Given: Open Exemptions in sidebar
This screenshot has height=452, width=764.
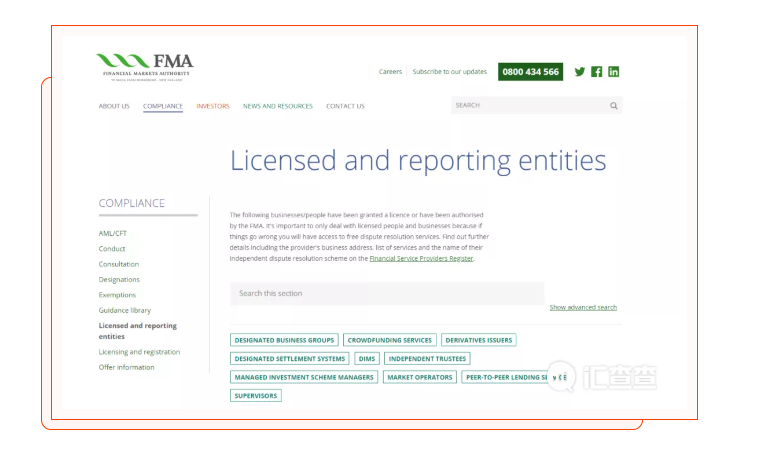Looking at the screenshot, I should click(x=117, y=295).
